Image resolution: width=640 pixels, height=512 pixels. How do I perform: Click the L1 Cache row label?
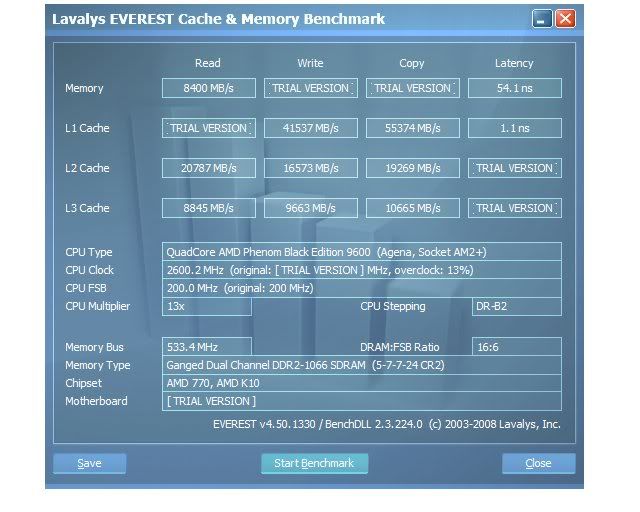click(87, 128)
